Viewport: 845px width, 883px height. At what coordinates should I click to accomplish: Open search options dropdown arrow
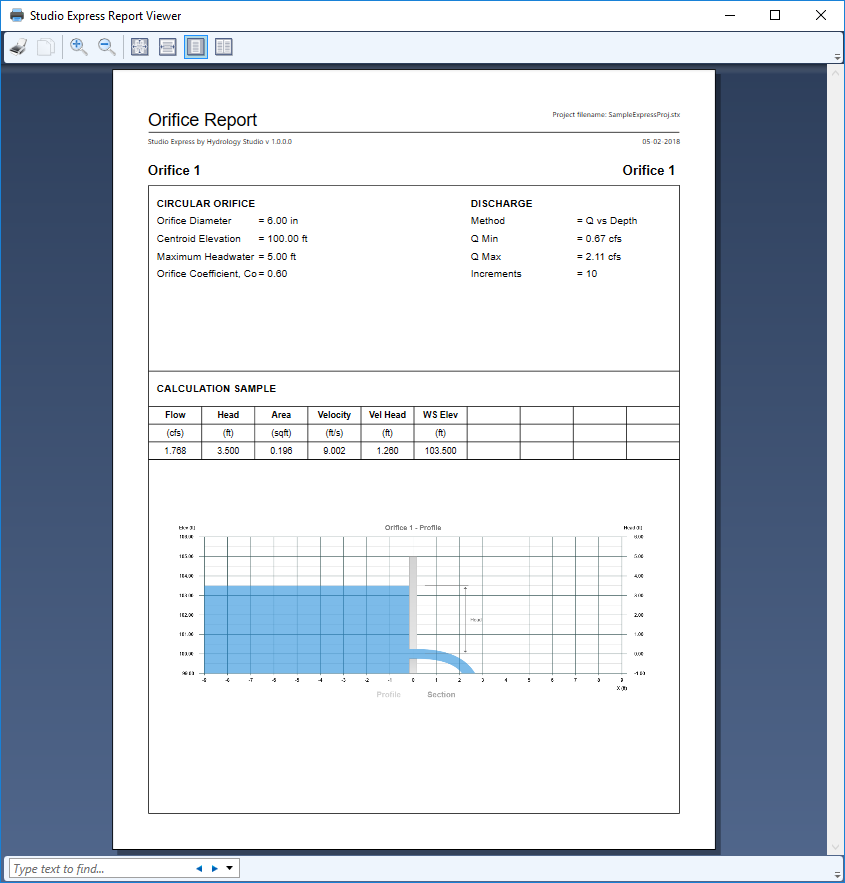230,868
